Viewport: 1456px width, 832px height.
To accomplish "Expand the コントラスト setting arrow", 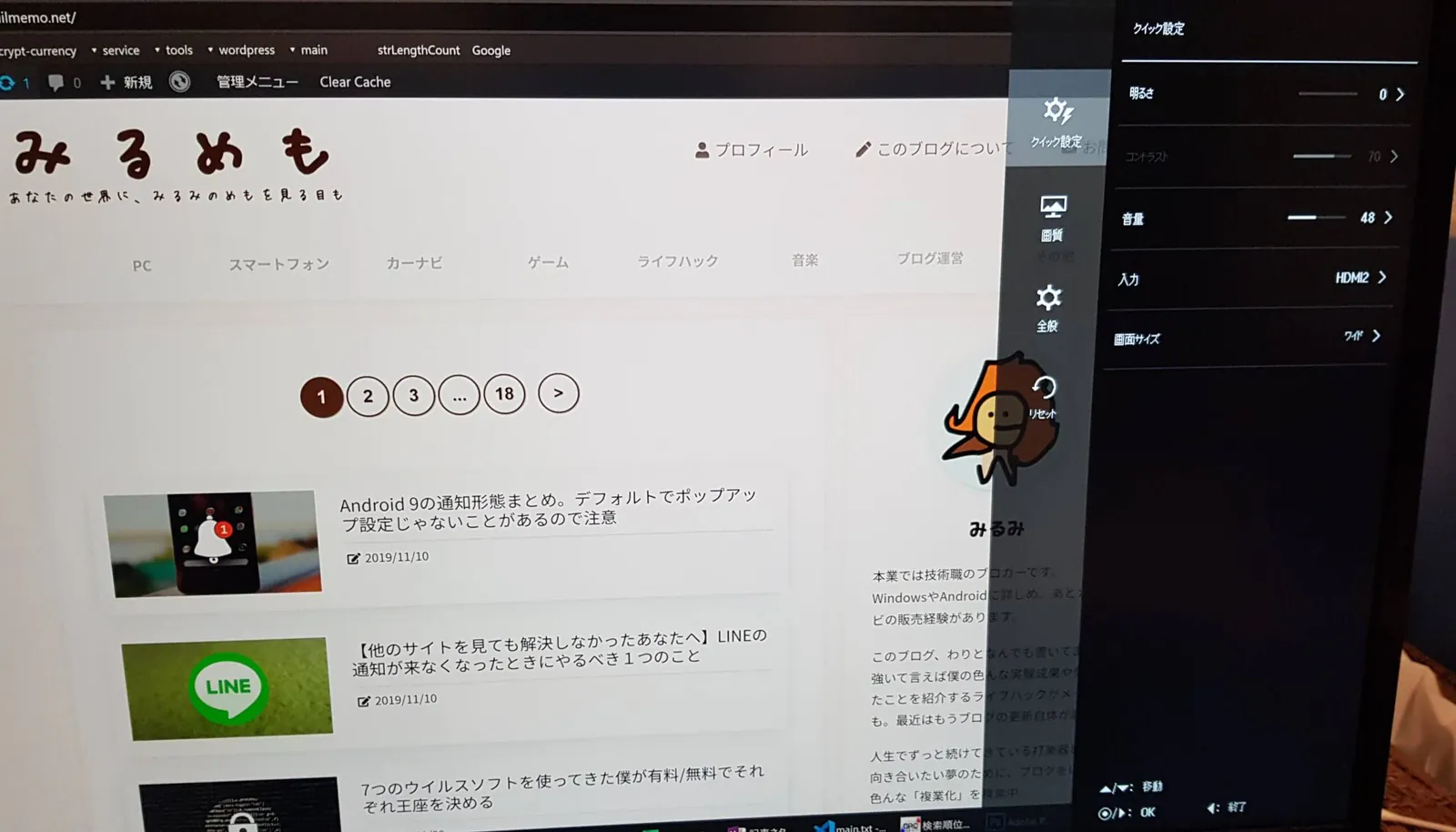I will [1394, 157].
